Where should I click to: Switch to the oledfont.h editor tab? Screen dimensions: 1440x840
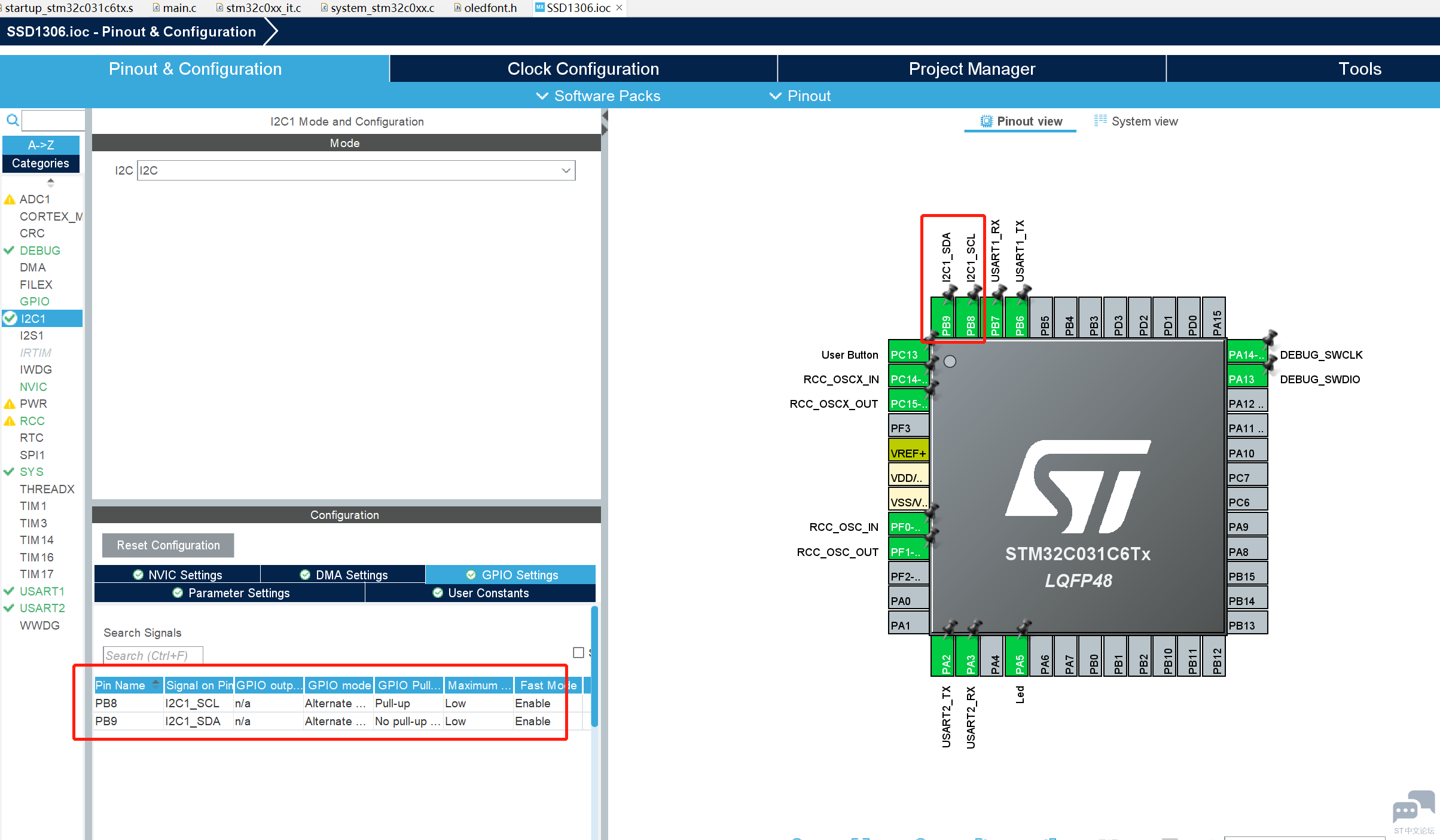click(x=486, y=8)
